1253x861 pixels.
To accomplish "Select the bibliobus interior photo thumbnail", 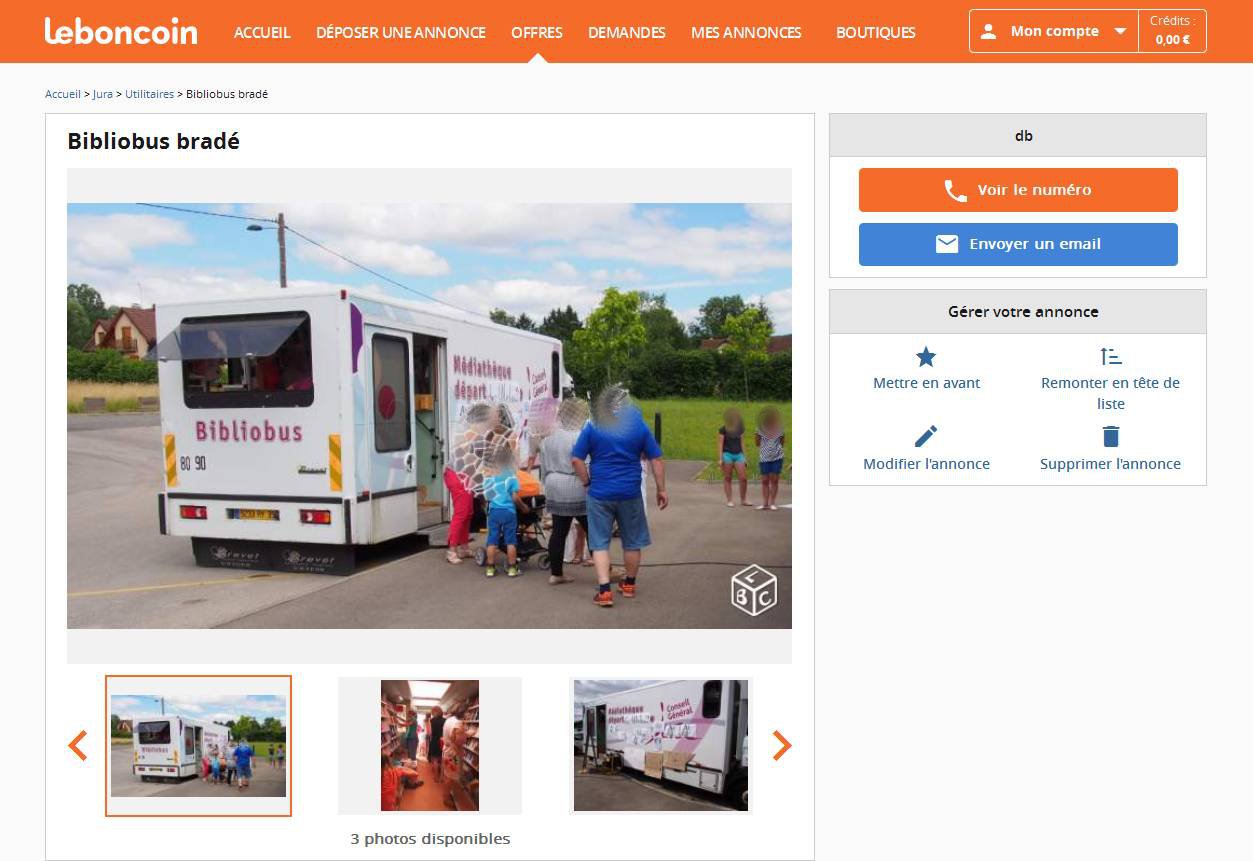I will 430,746.
